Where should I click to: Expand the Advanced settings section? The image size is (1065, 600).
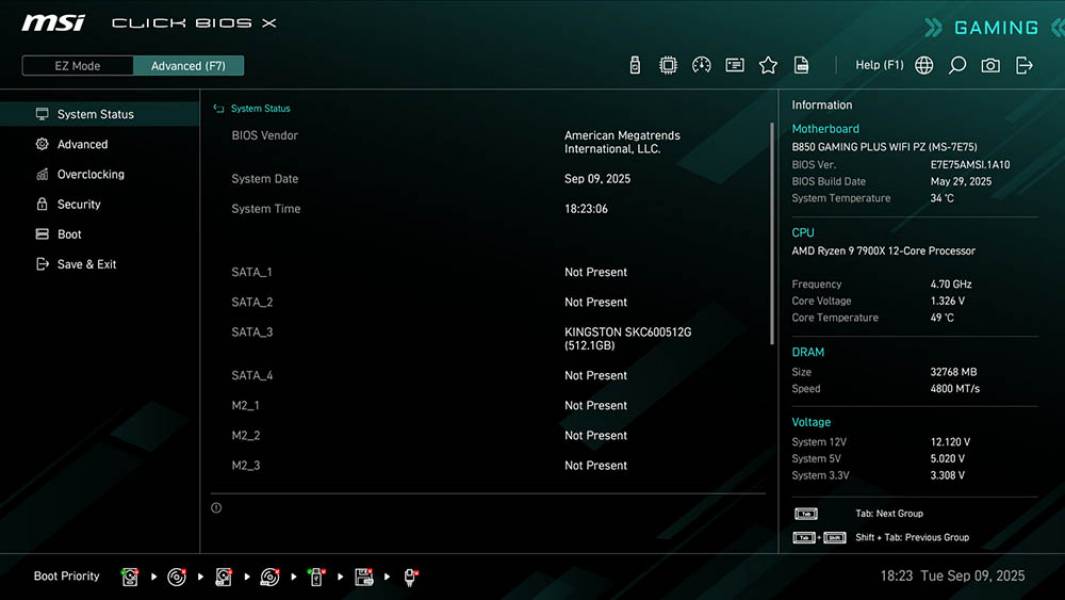(80, 144)
